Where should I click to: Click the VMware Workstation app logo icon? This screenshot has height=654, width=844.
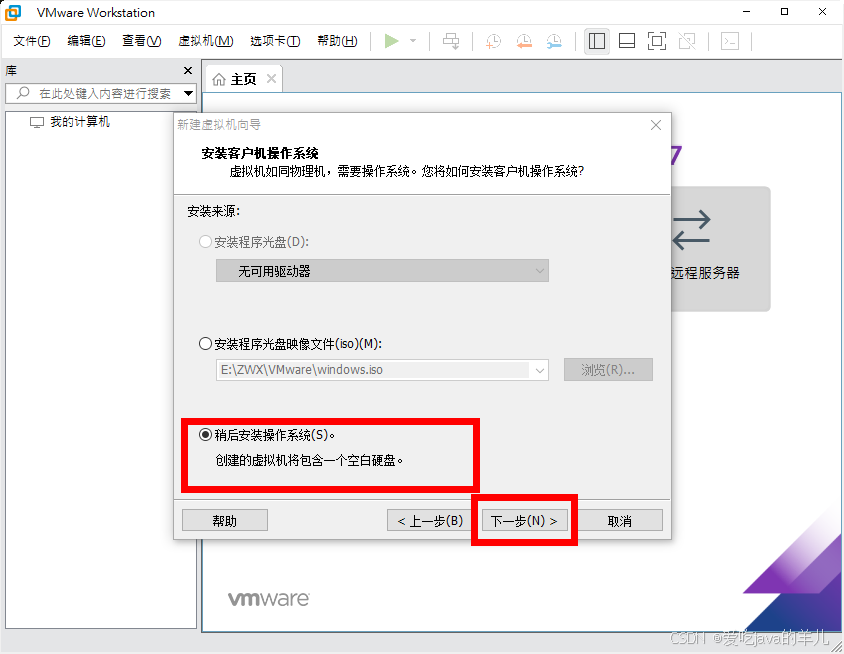[13, 12]
